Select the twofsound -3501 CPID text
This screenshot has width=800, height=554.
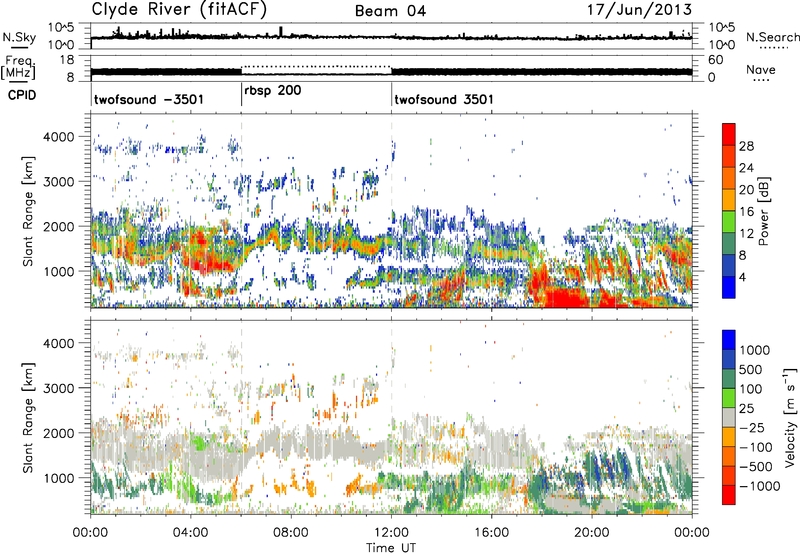[149, 99]
